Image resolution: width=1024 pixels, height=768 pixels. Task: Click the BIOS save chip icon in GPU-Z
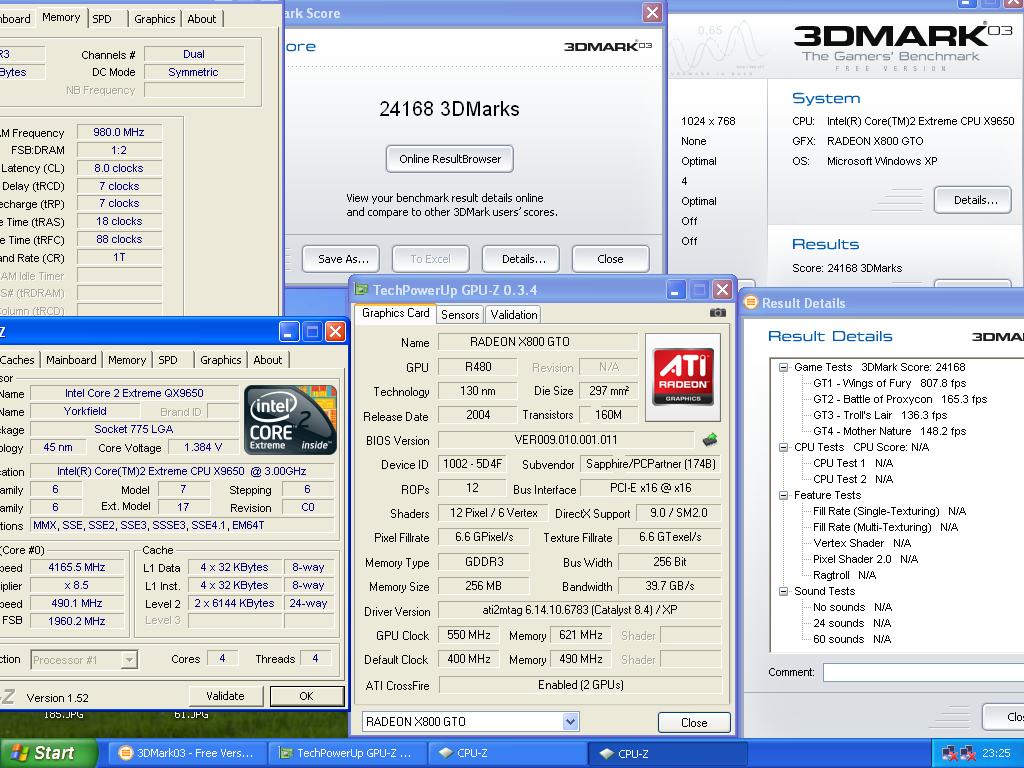click(x=710, y=440)
